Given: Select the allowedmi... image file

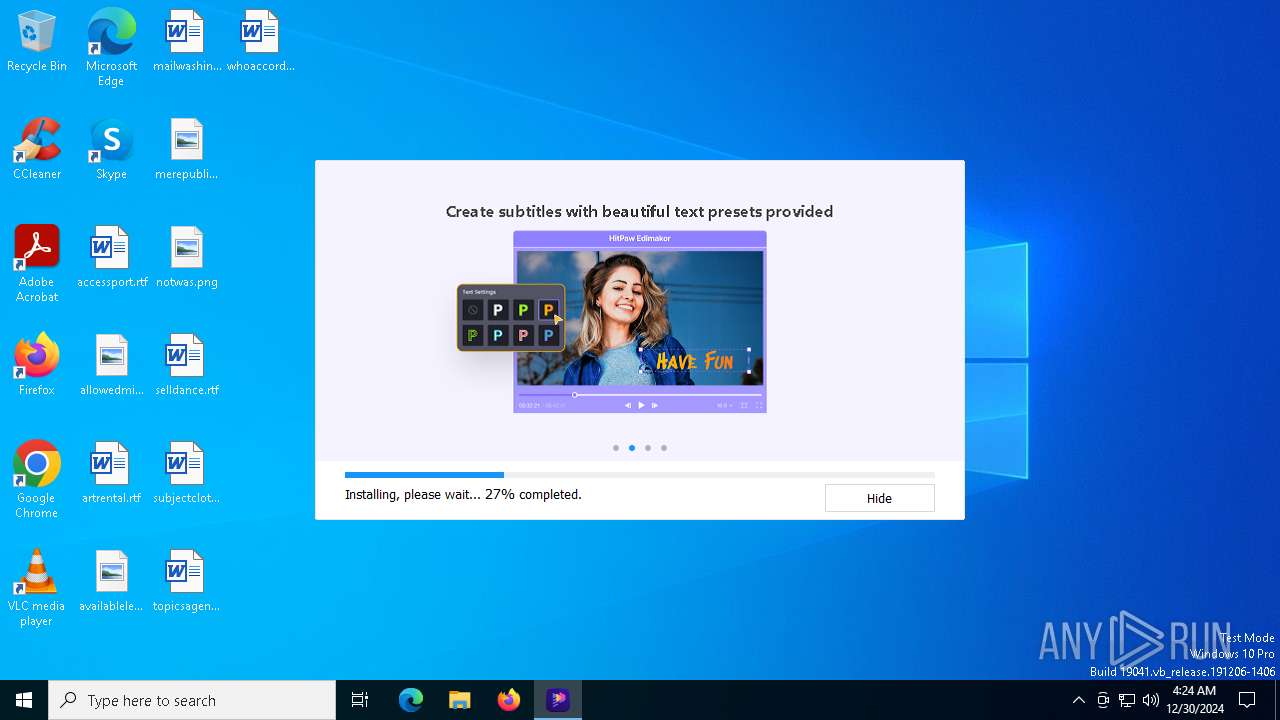Looking at the screenshot, I should tap(111, 366).
